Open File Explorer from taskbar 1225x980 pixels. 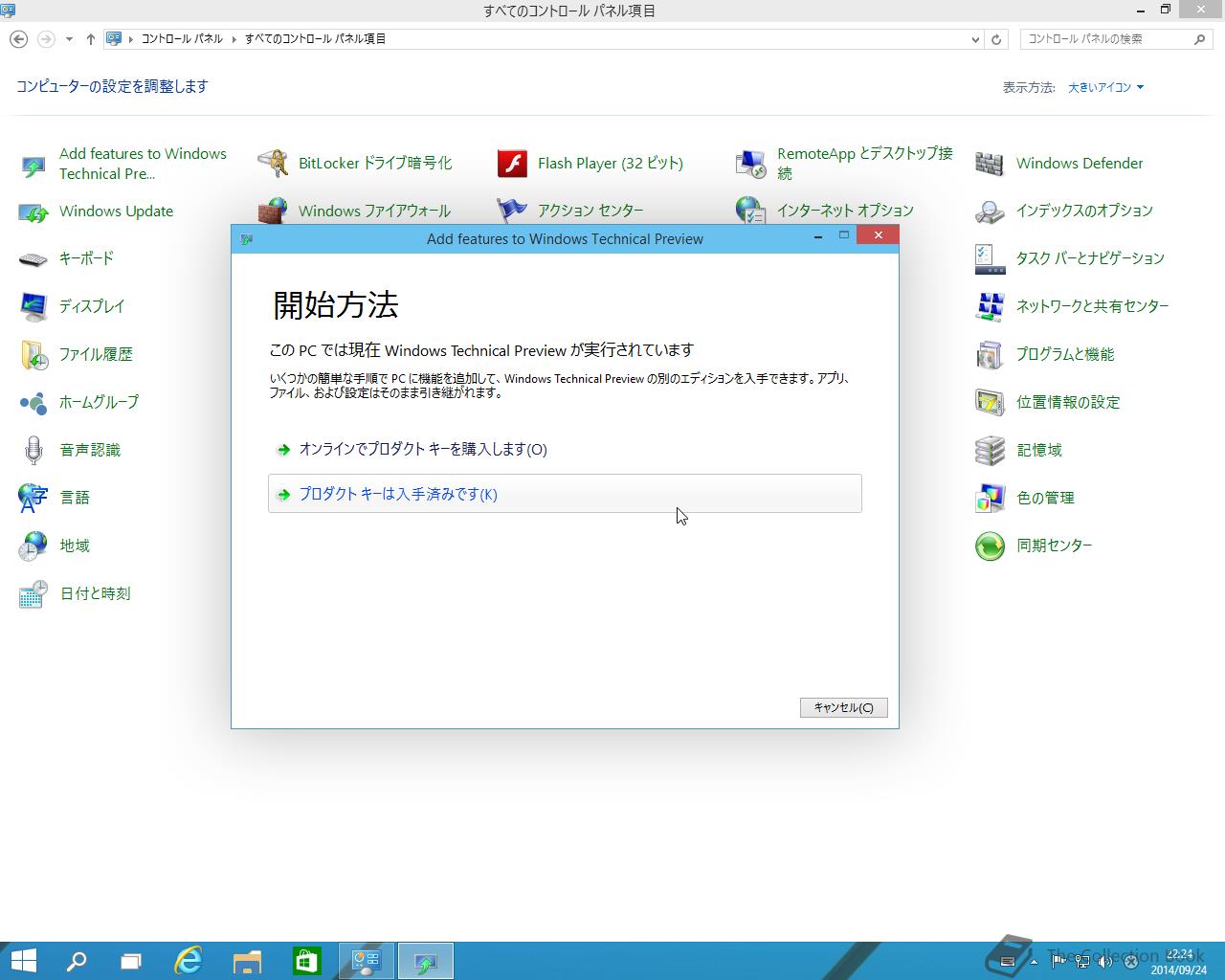click(248, 961)
